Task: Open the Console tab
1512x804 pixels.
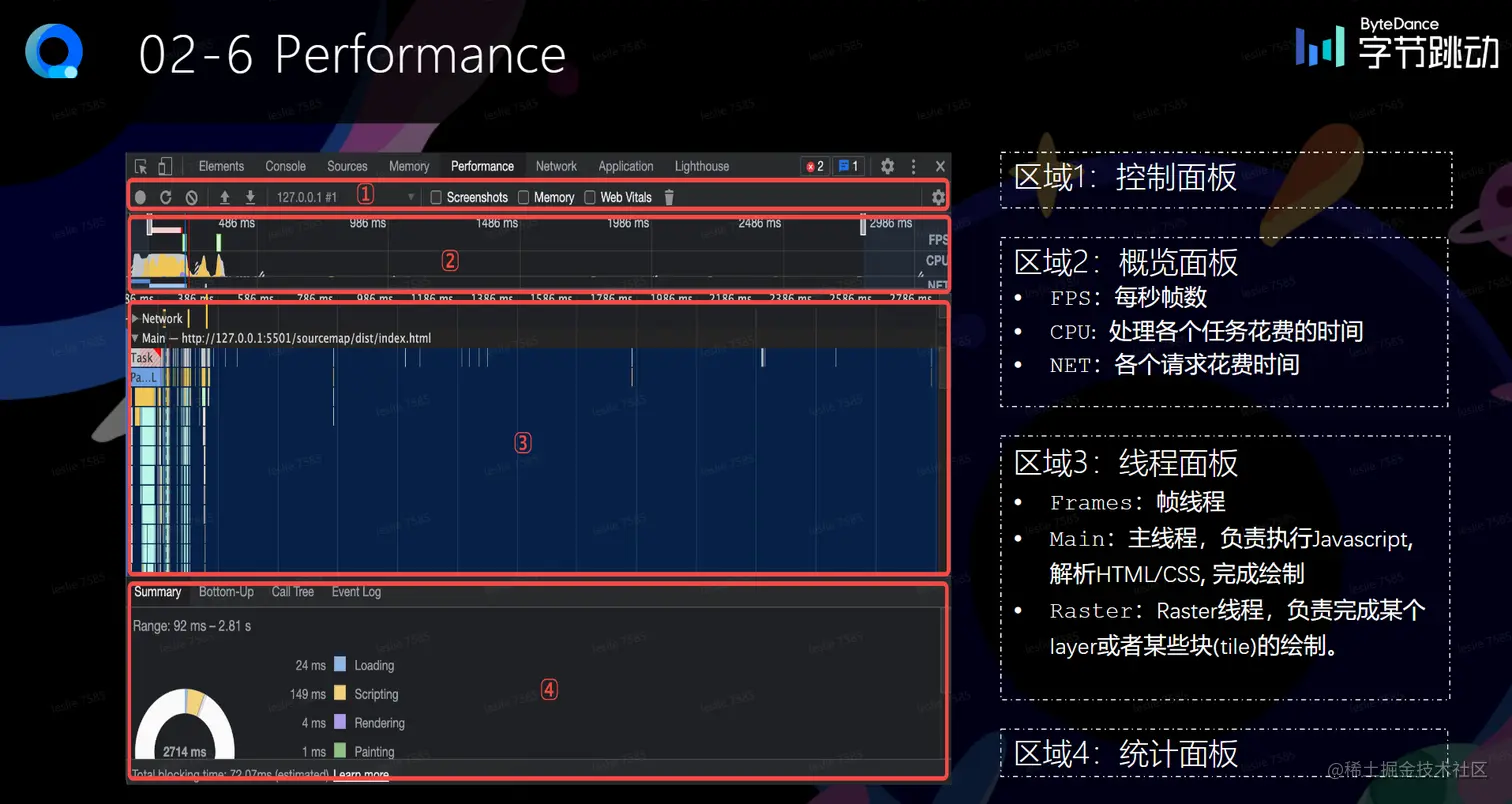Action: tap(286, 166)
